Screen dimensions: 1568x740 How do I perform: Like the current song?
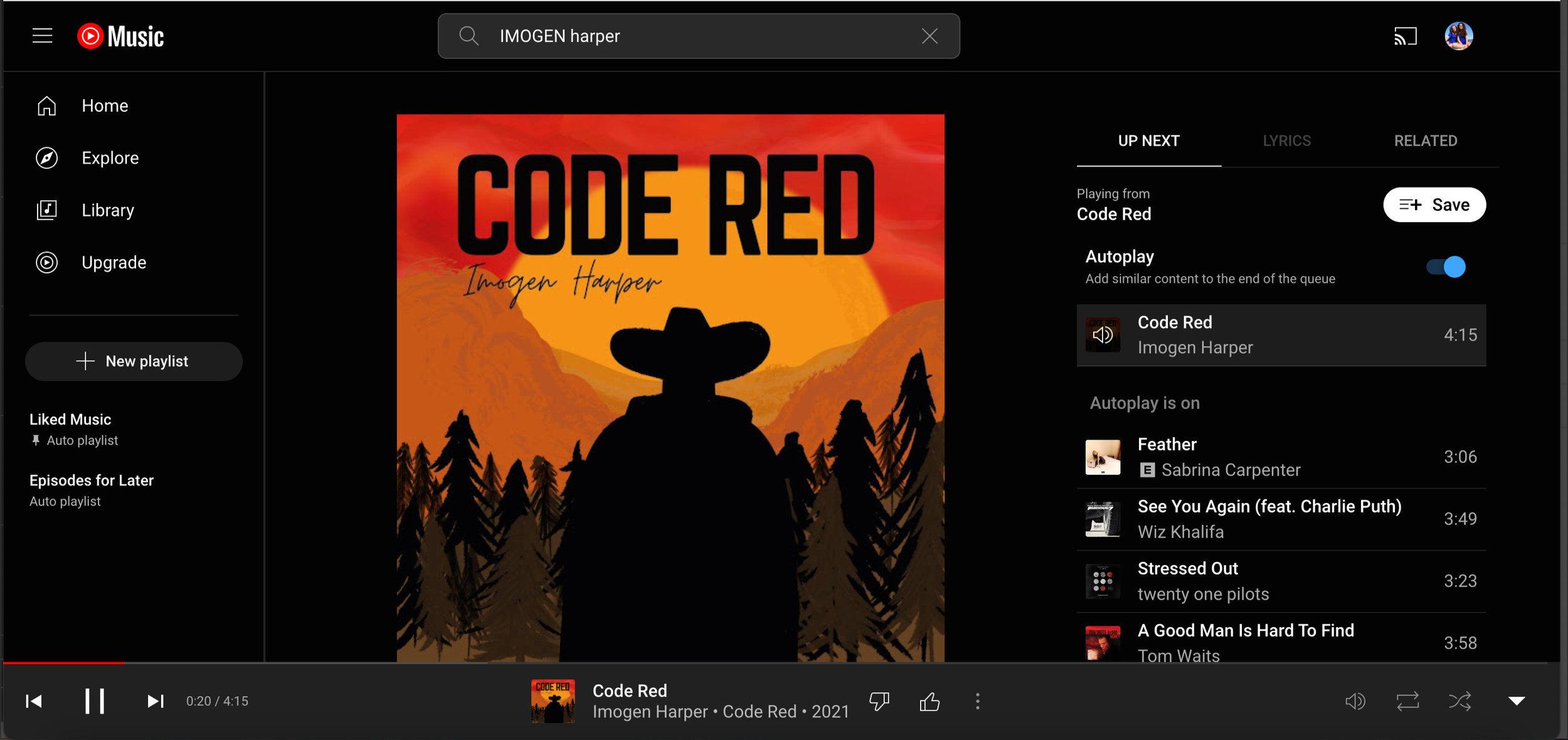tap(929, 701)
